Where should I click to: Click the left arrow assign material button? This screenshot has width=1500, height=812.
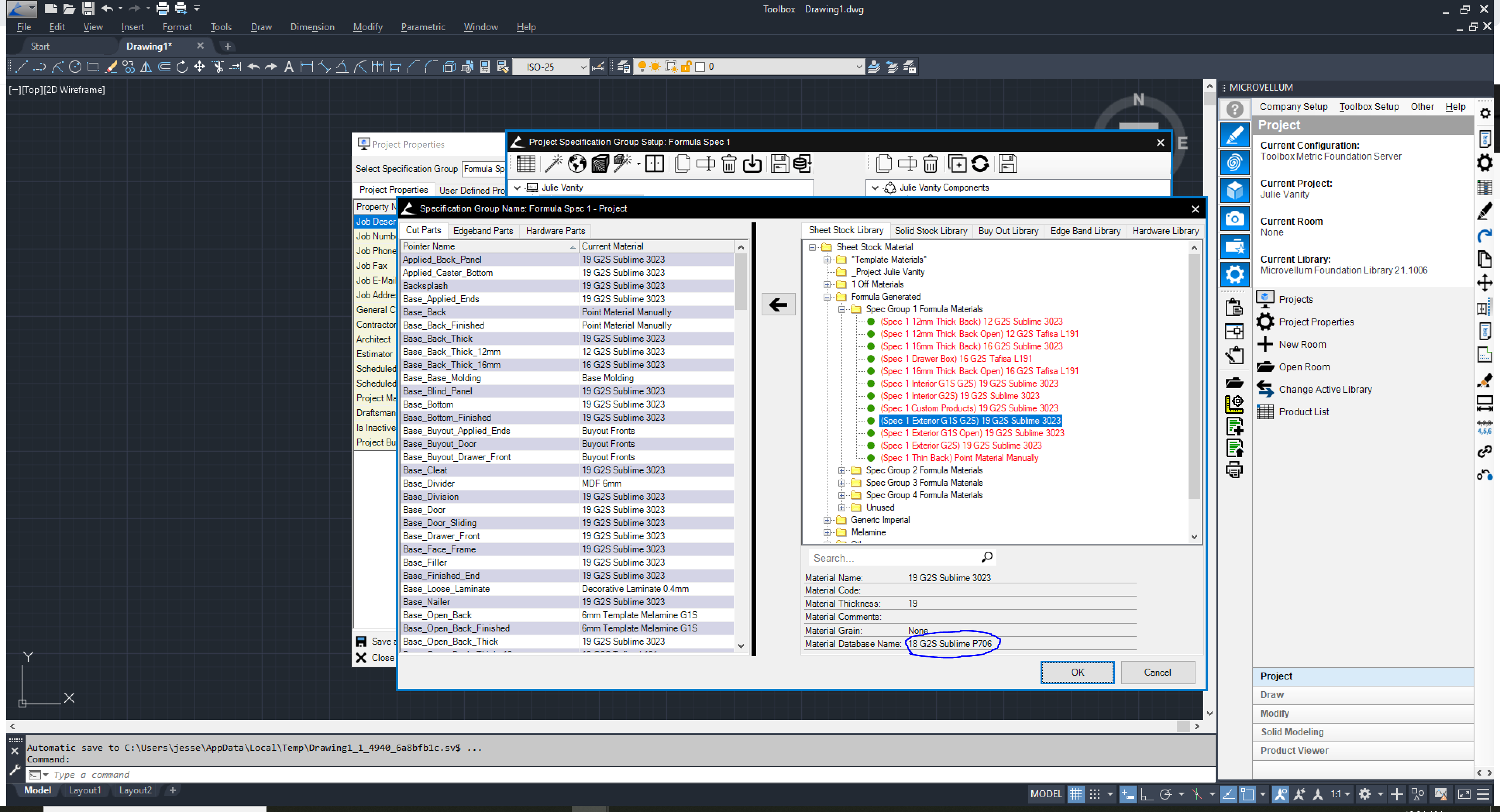click(x=778, y=304)
